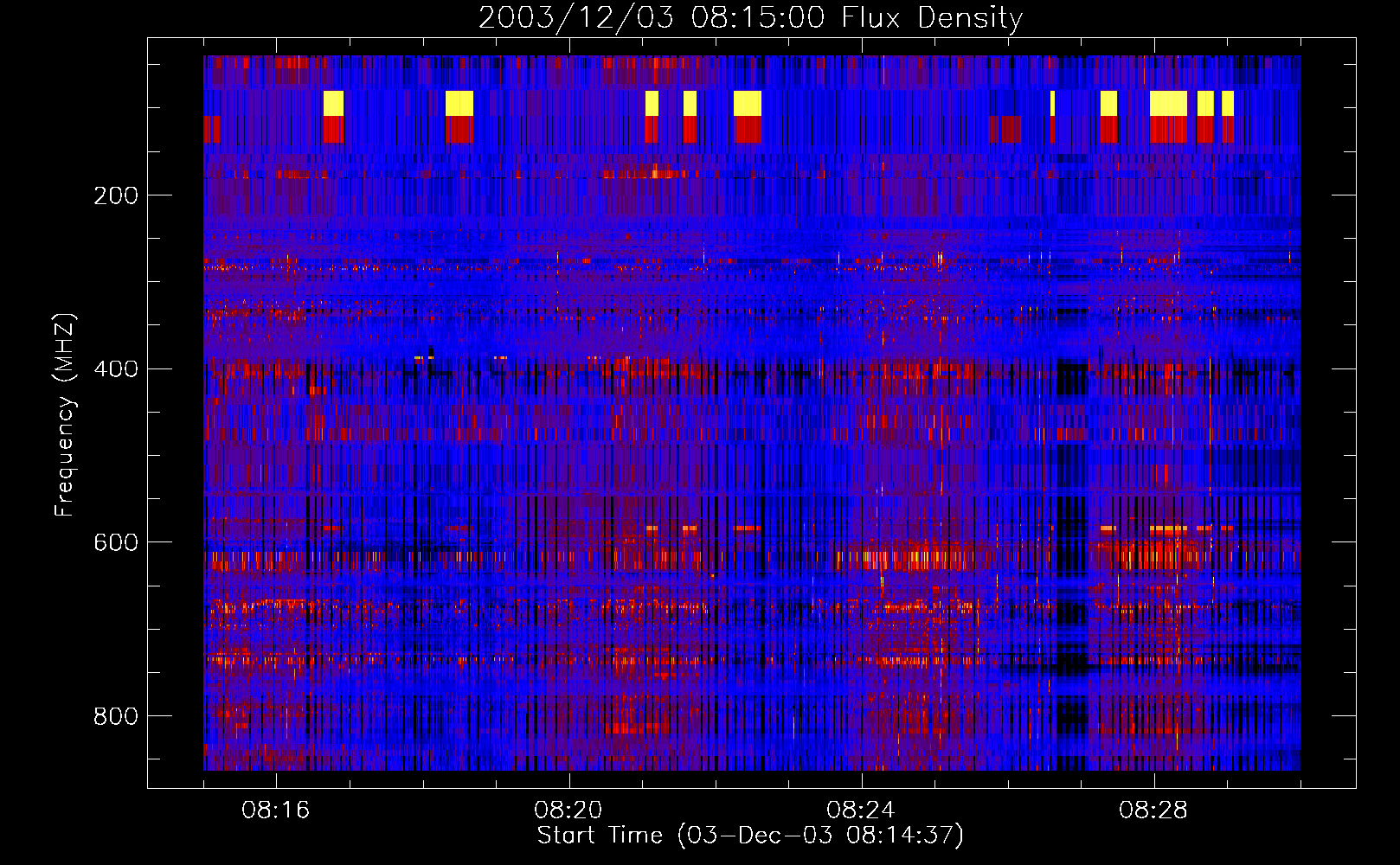Click the 08:16 time tick label
Screen dimensions: 1400x865
[276, 811]
